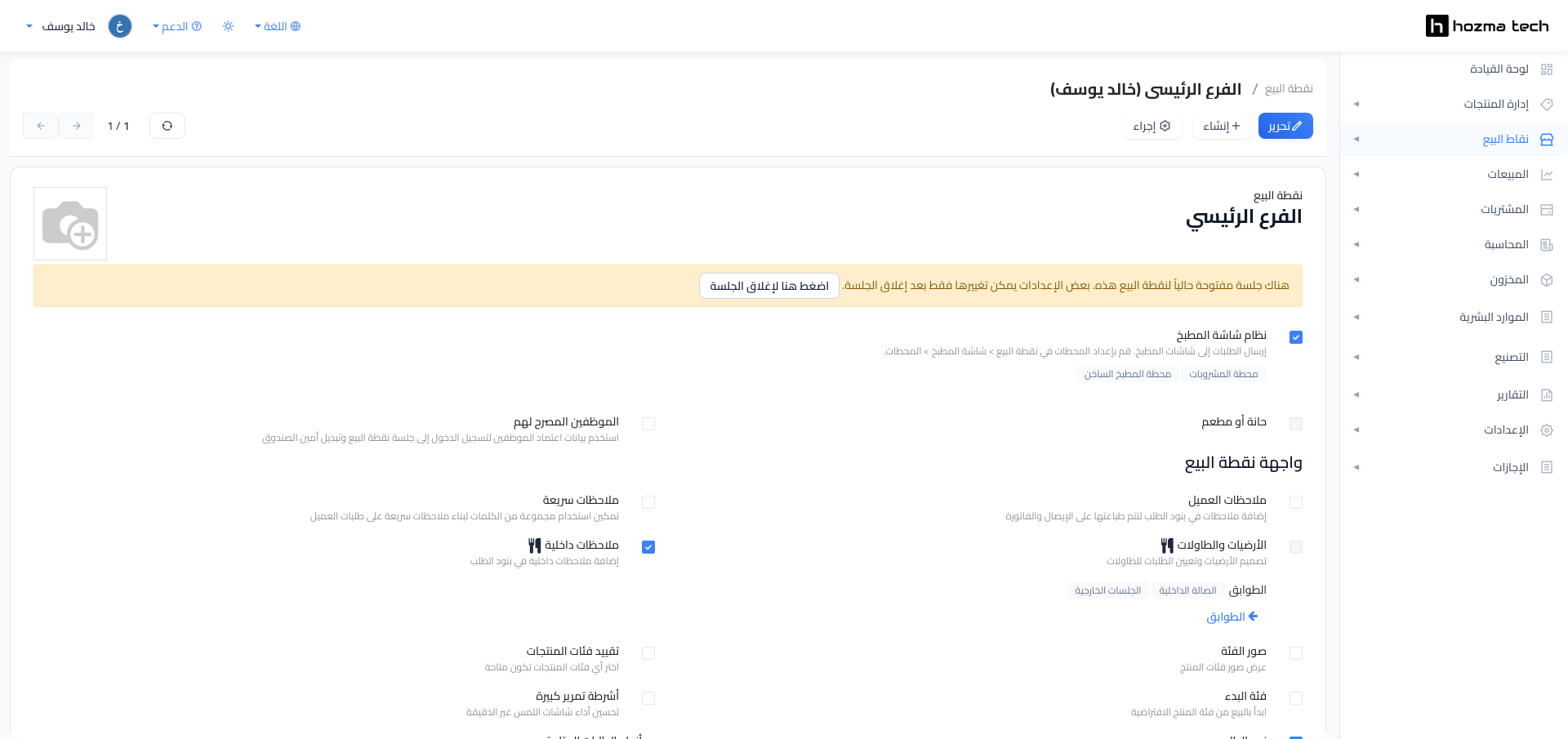This screenshot has height=739, width=1568.
Task: Toggle نظام شاشة المطبخ checkbox
Action: tap(1296, 337)
